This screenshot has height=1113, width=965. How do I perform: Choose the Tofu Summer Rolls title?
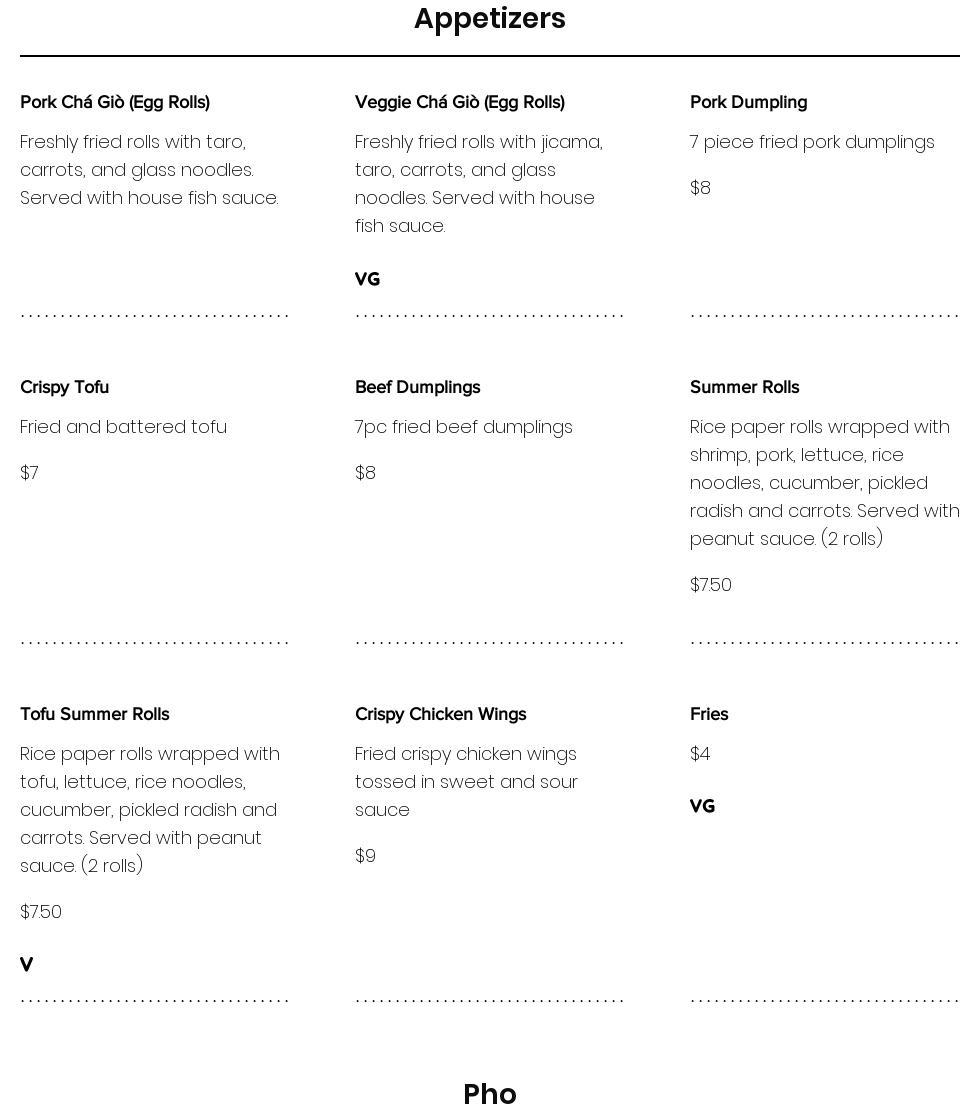click(95, 714)
